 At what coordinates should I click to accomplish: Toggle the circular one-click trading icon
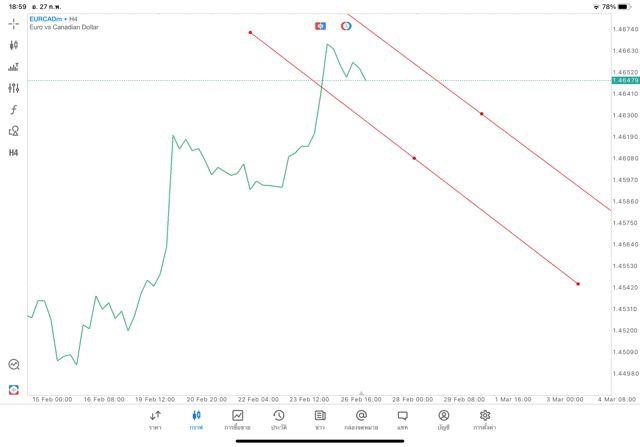click(x=346, y=26)
